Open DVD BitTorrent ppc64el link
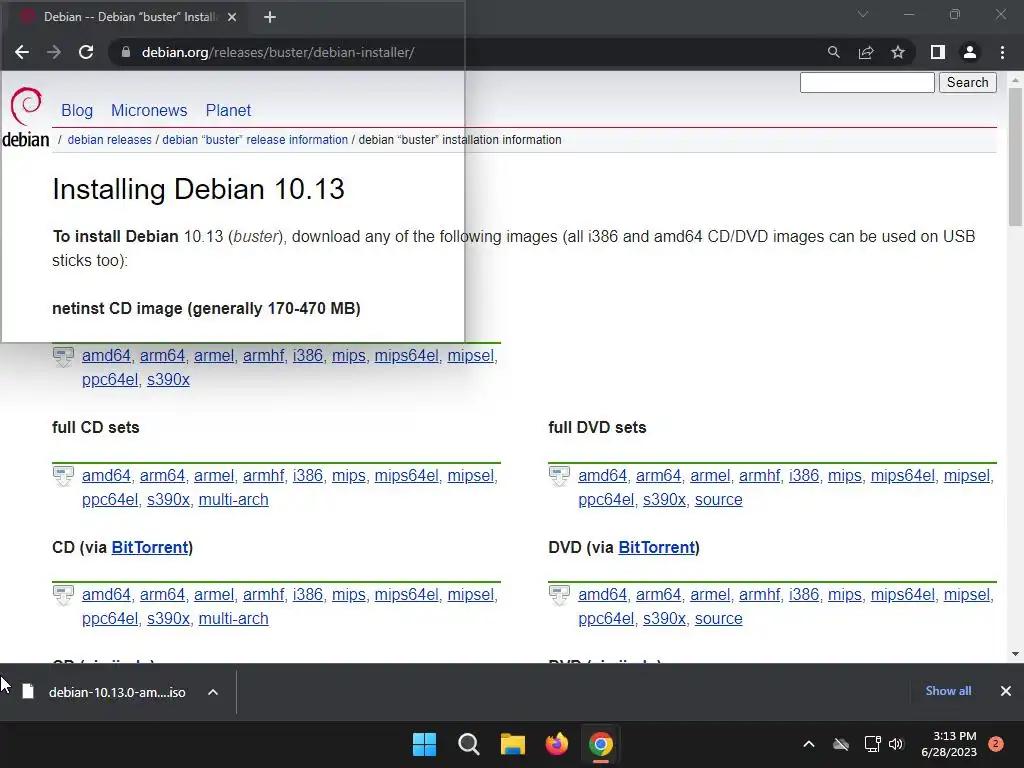 (x=606, y=618)
